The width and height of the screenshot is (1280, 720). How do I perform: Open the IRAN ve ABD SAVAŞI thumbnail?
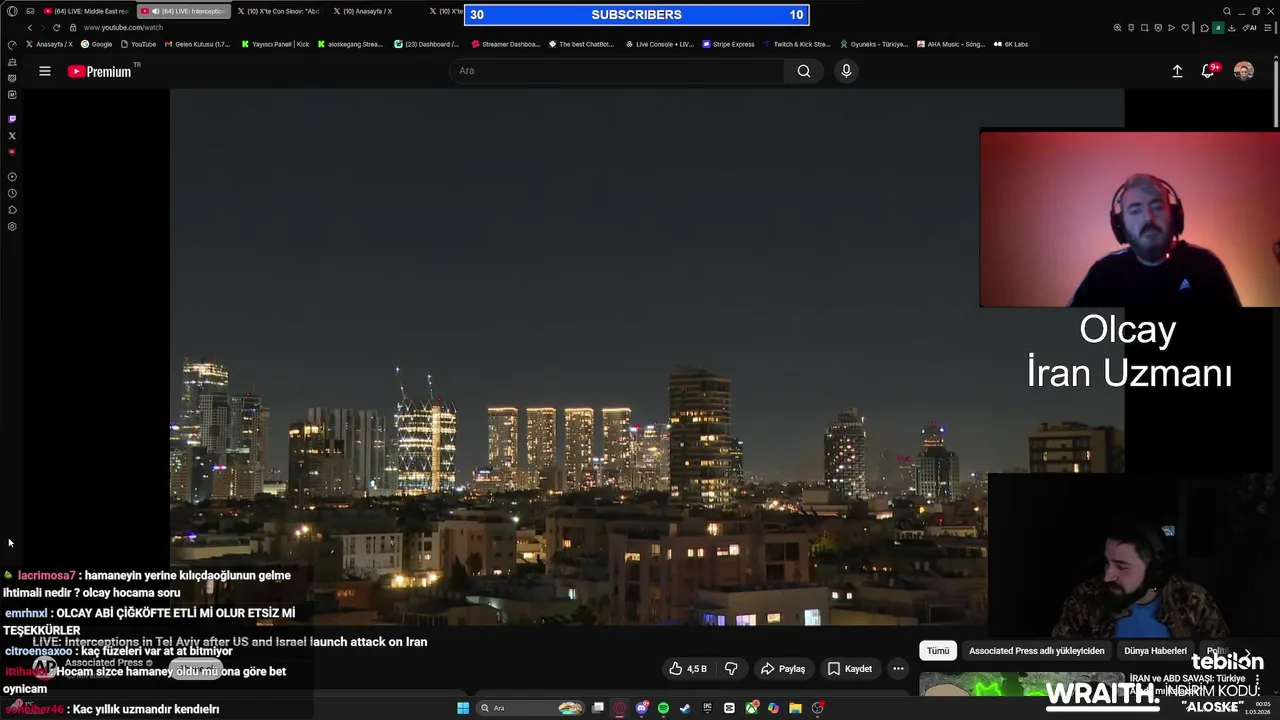[x=1020, y=684]
